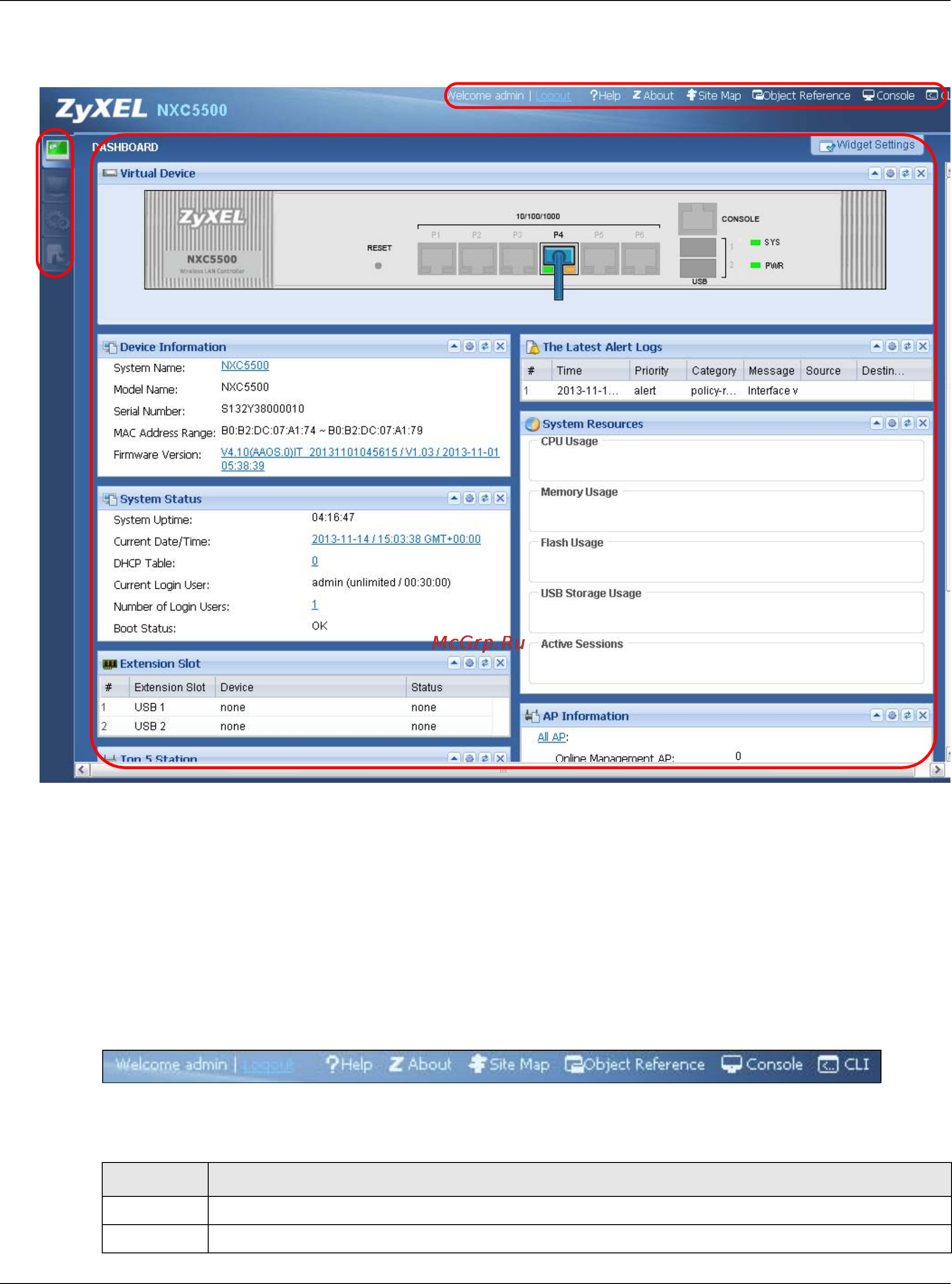Open Object Reference in dashboard title bar

click(801, 96)
